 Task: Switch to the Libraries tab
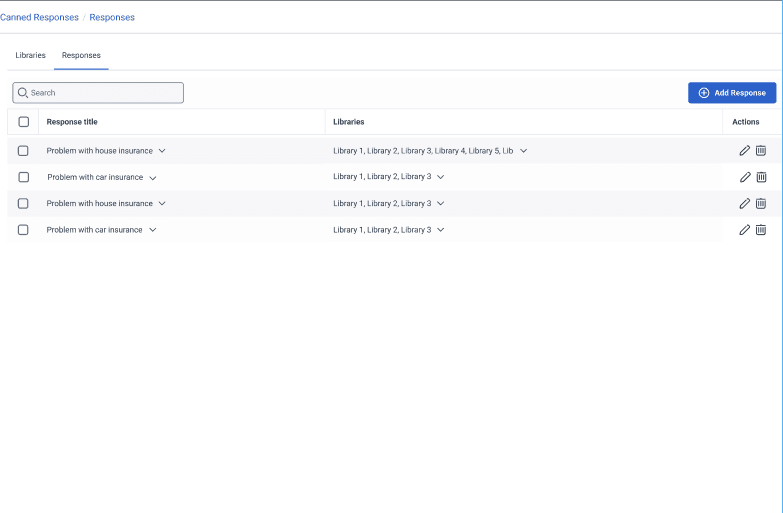[x=30, y=55]
